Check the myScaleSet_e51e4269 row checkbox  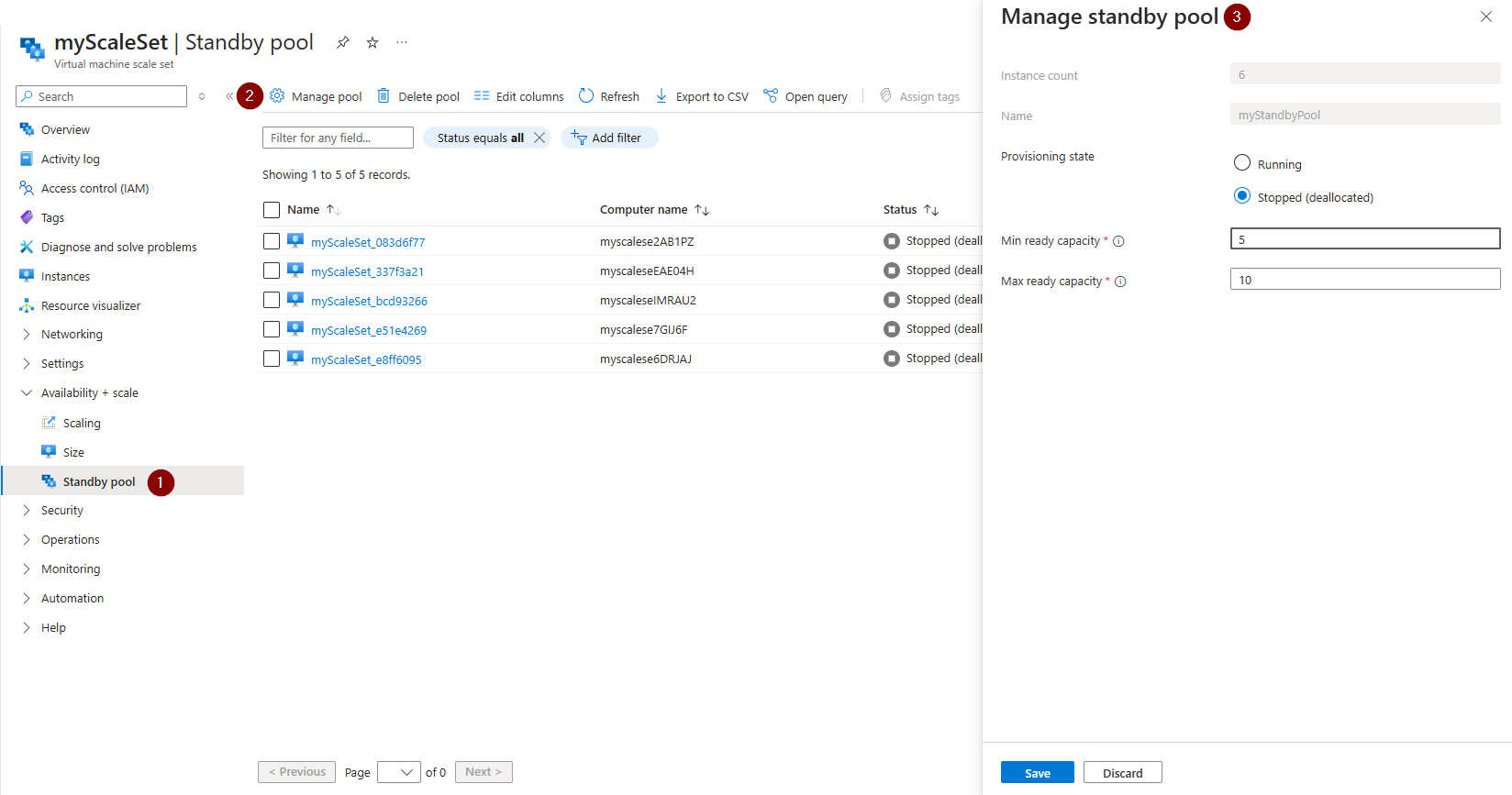272,329
